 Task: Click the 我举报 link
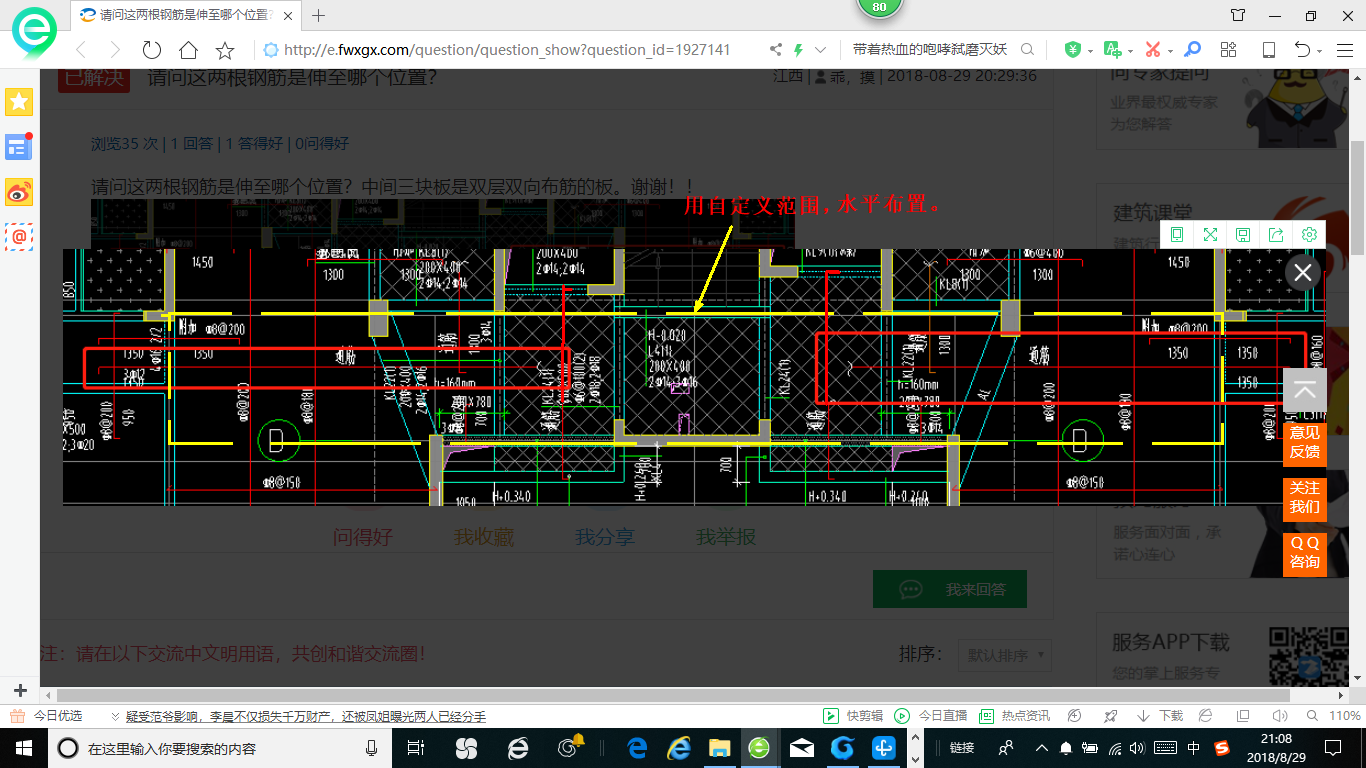tap(726, 537)
